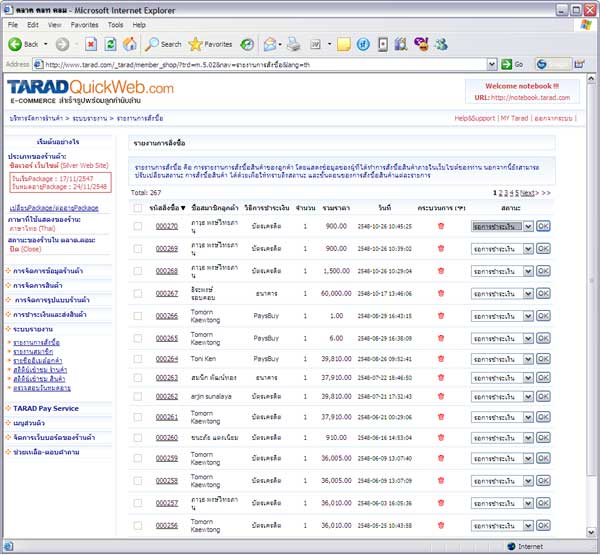This screenshot has width=600, height=555.
Task: Tick the checkbox for order 000266
Action: (138, 316)
